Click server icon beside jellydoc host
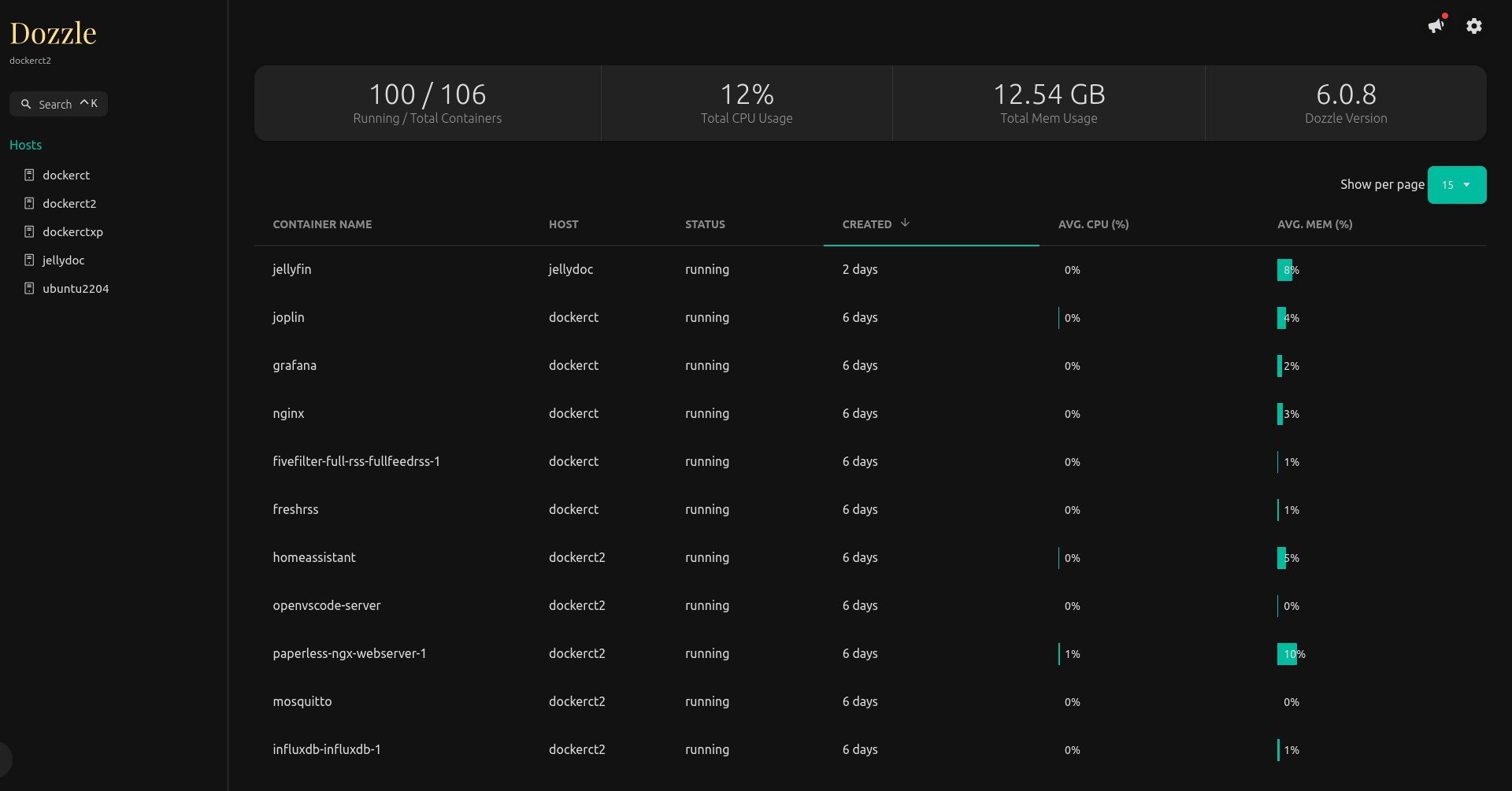The image size is (1512, 791). [x=29, y=260]
